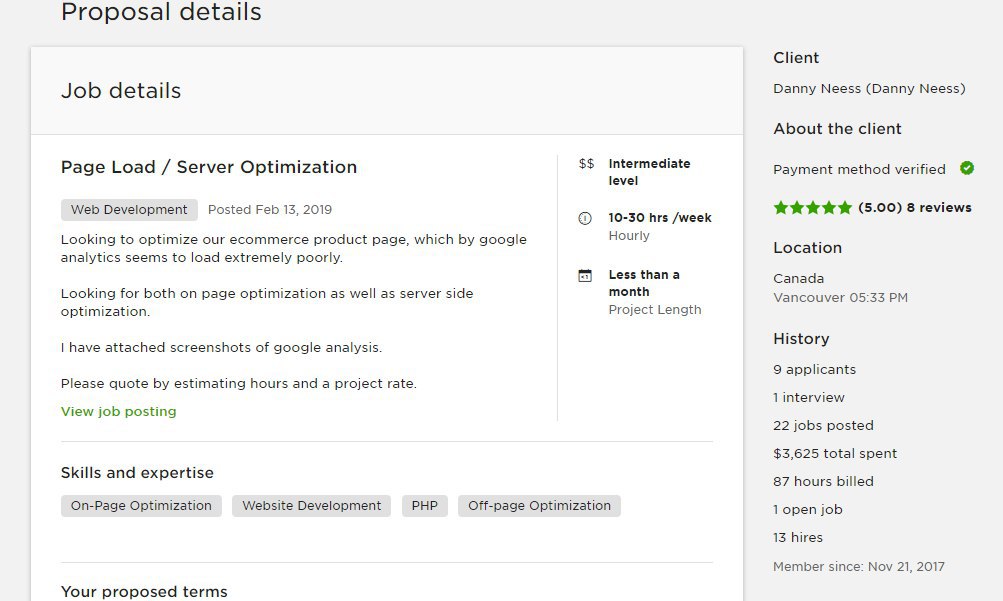The image size is (1003, 601).
Task: Click the Hourly label
Action: 629,236
